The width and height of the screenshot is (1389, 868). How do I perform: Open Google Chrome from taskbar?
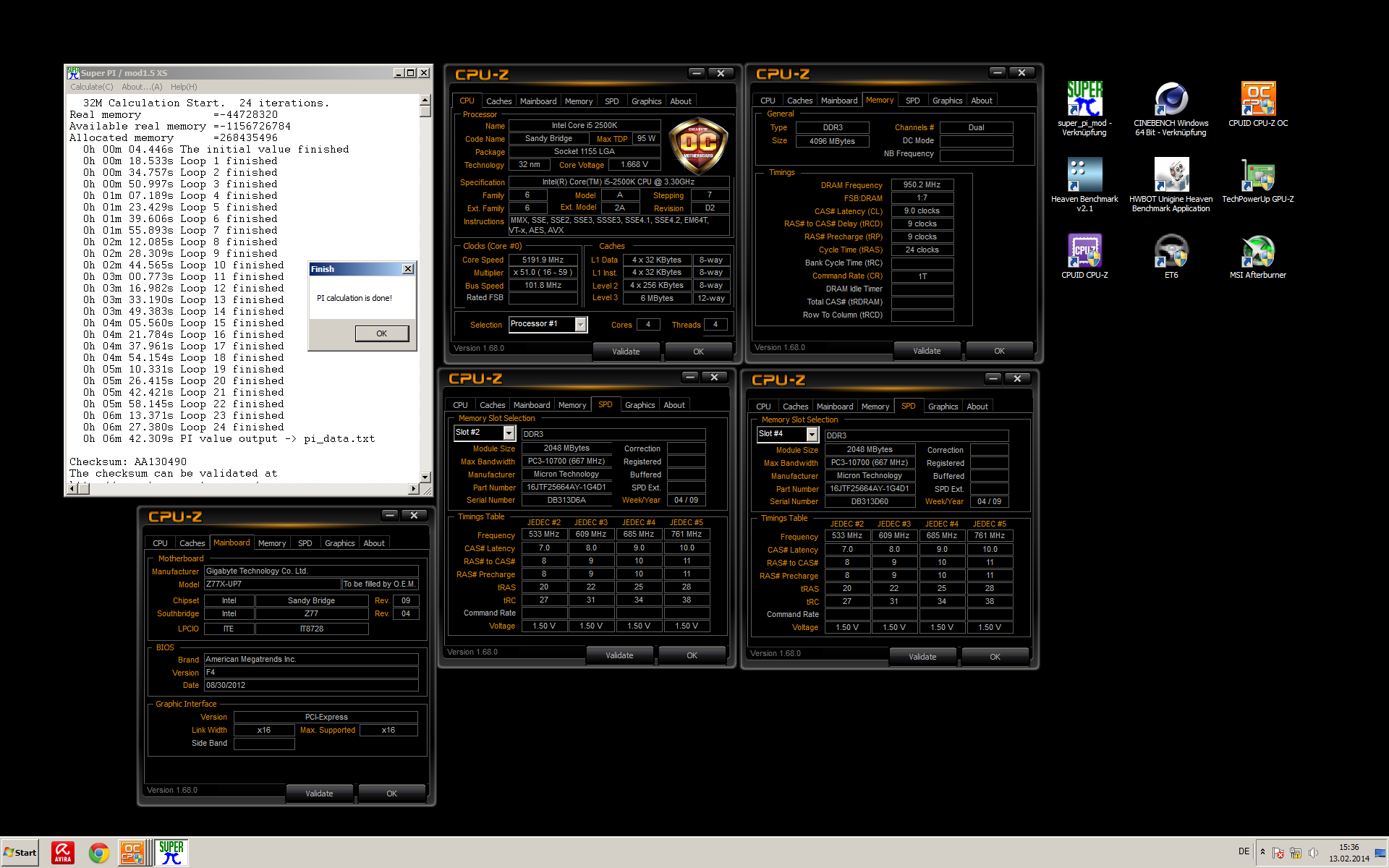pyautogui.click(x=98, y=853)
